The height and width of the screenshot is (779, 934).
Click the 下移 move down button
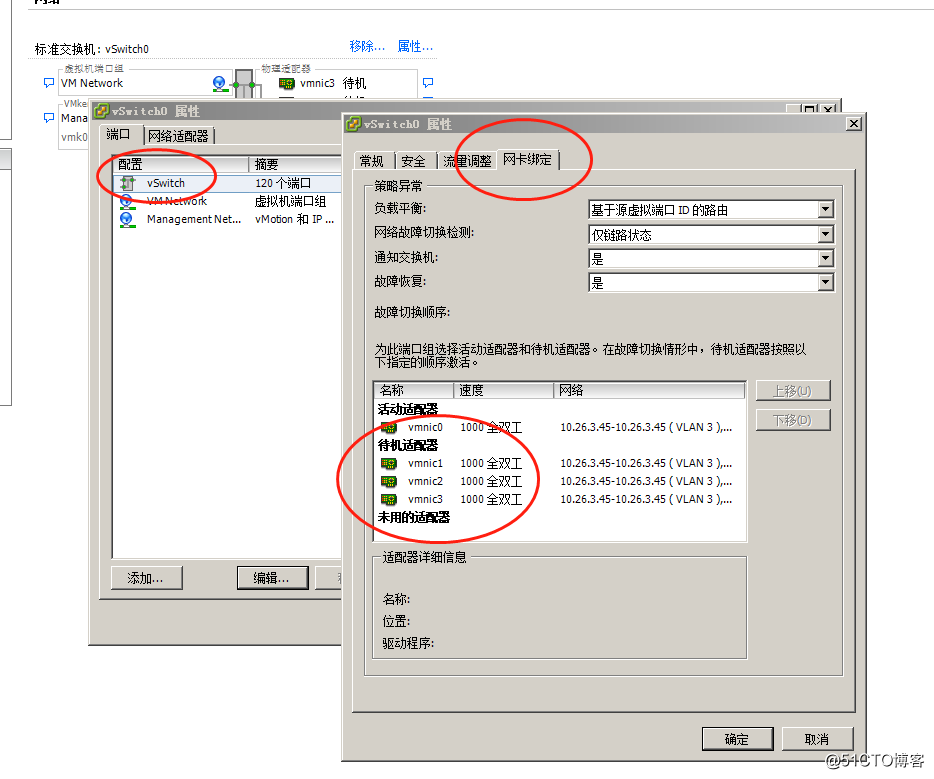793,420
